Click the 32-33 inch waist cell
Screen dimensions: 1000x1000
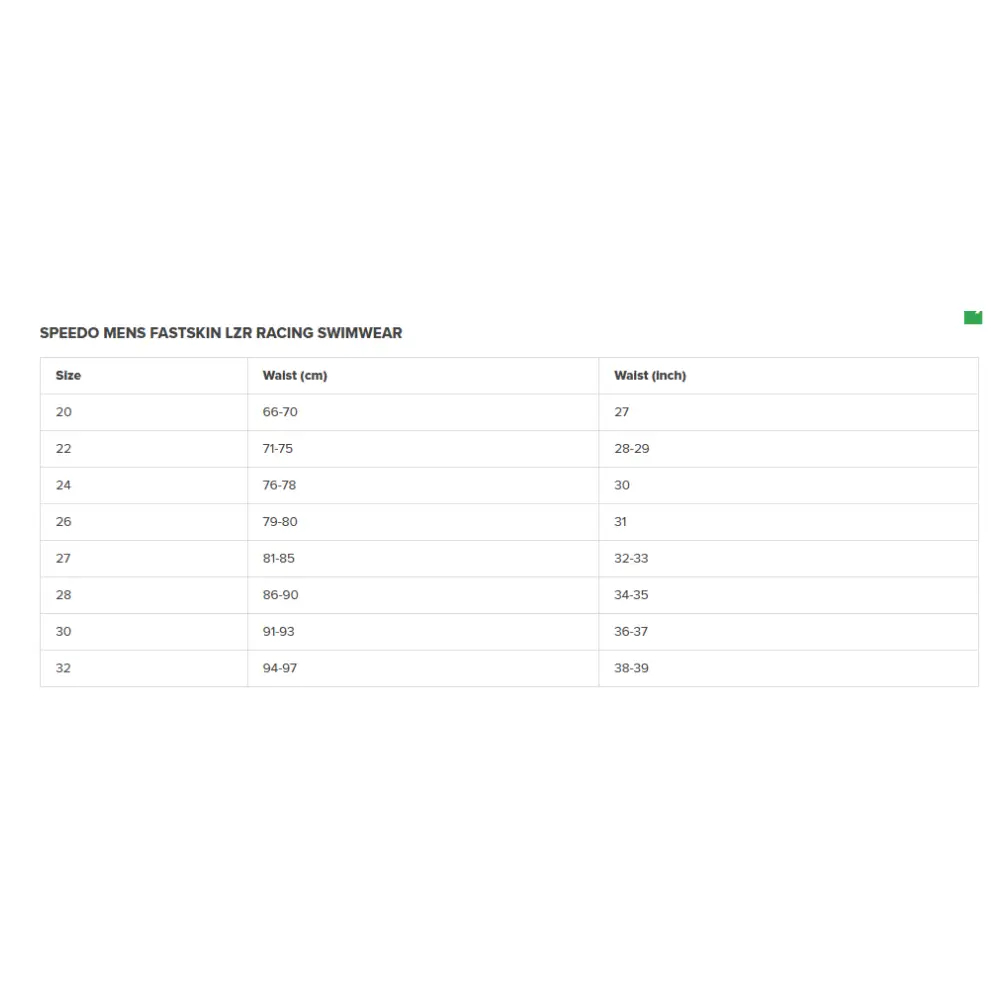point(631,558)
